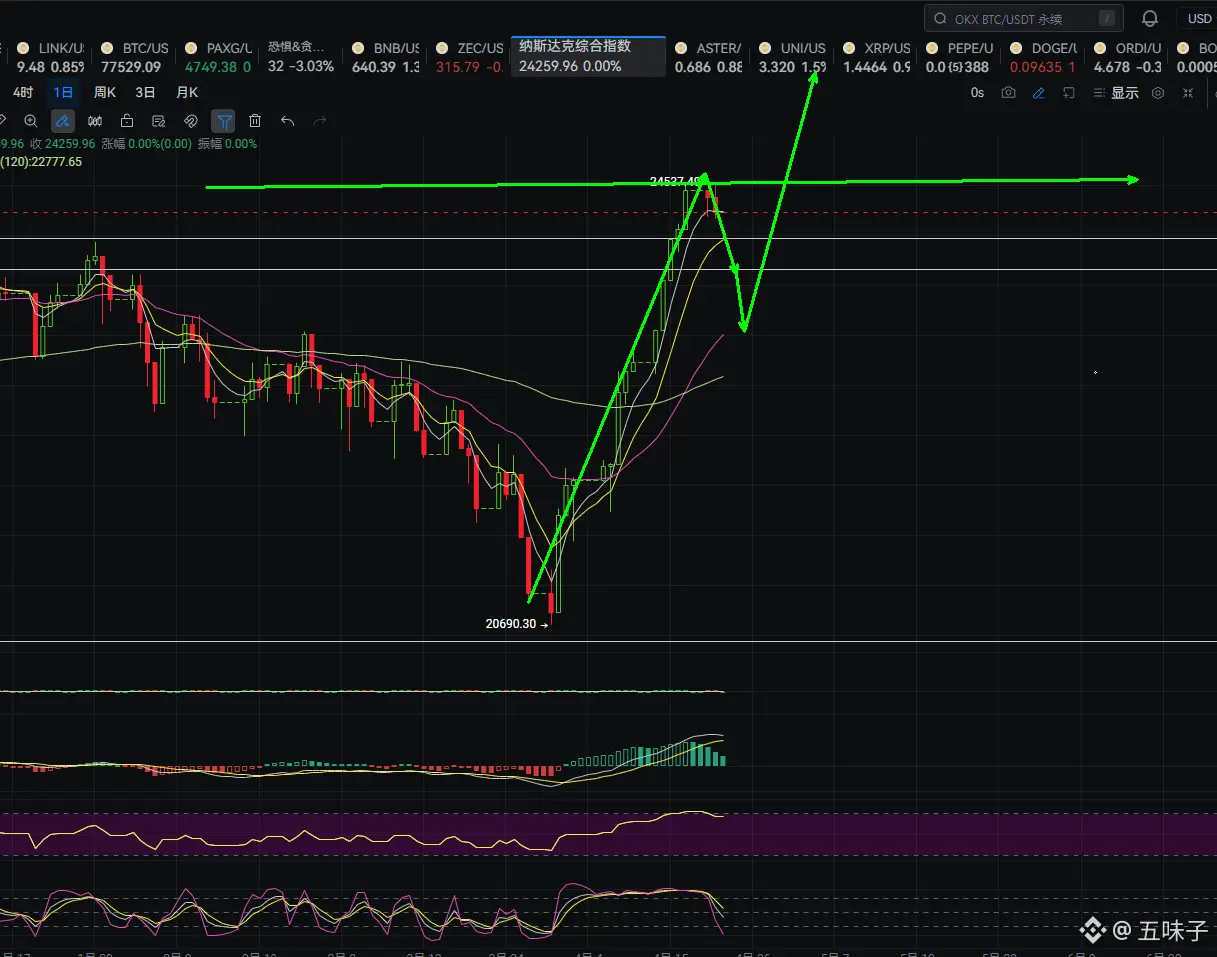Click the trash icon to delete drawings
This screenshot has width=1217, height=957.
pos(255,121)
